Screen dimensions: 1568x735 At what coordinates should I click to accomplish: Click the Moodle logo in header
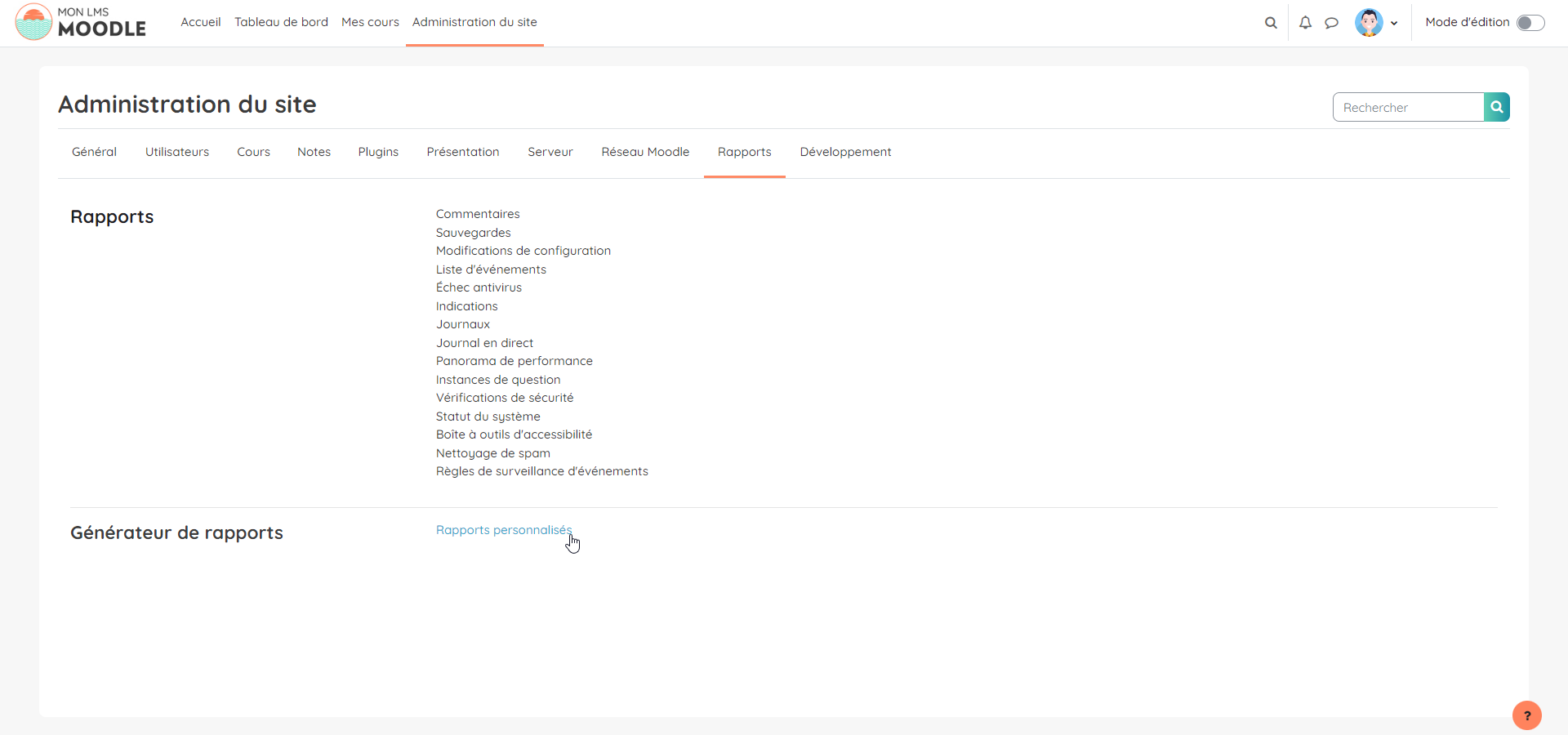(80, 22)
